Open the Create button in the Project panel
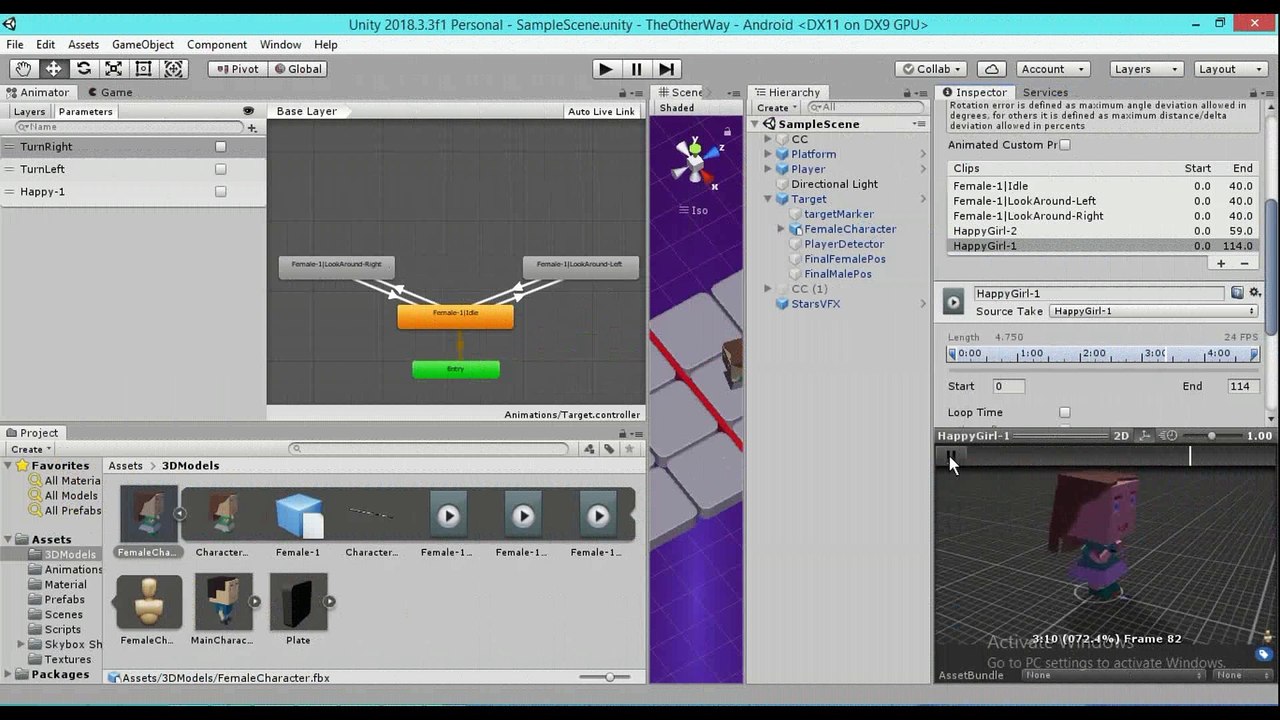This screenshot has width=1280, height=720. (x=30, y=449)
